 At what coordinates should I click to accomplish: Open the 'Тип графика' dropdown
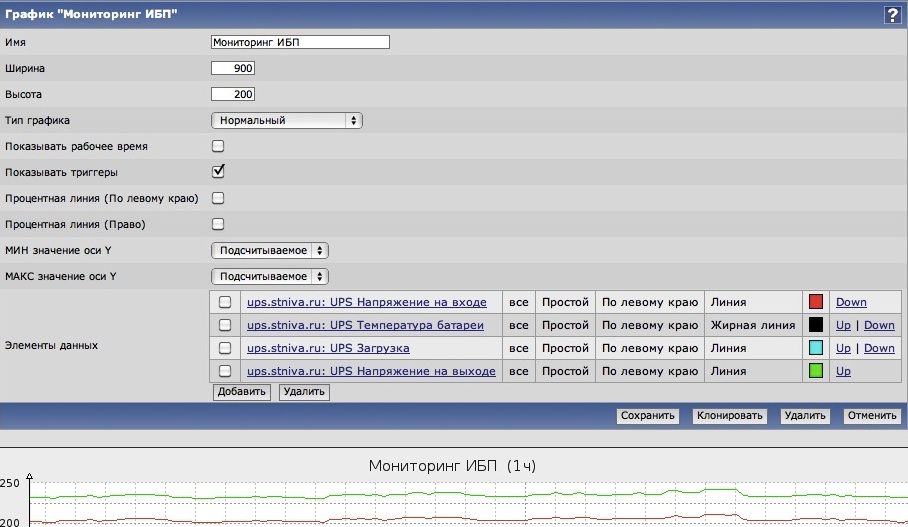[x=286, y=121]
